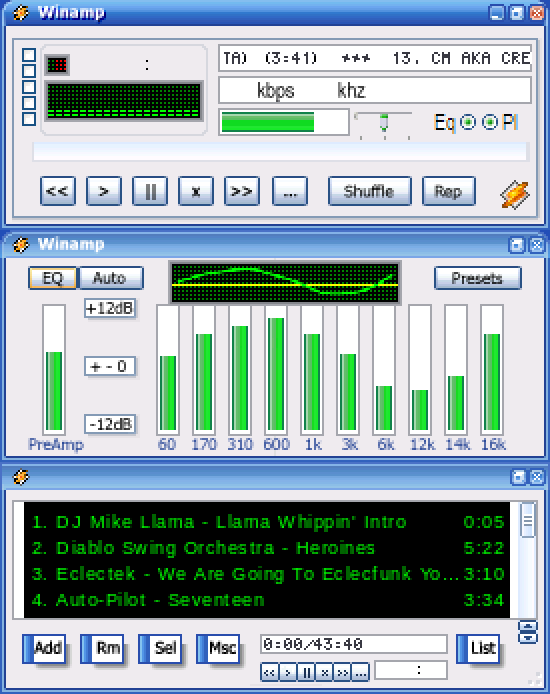Toggle the first clutter-bar checkbox in main window
The width and height of the screenshot is (550, 694).
point(29,55)
